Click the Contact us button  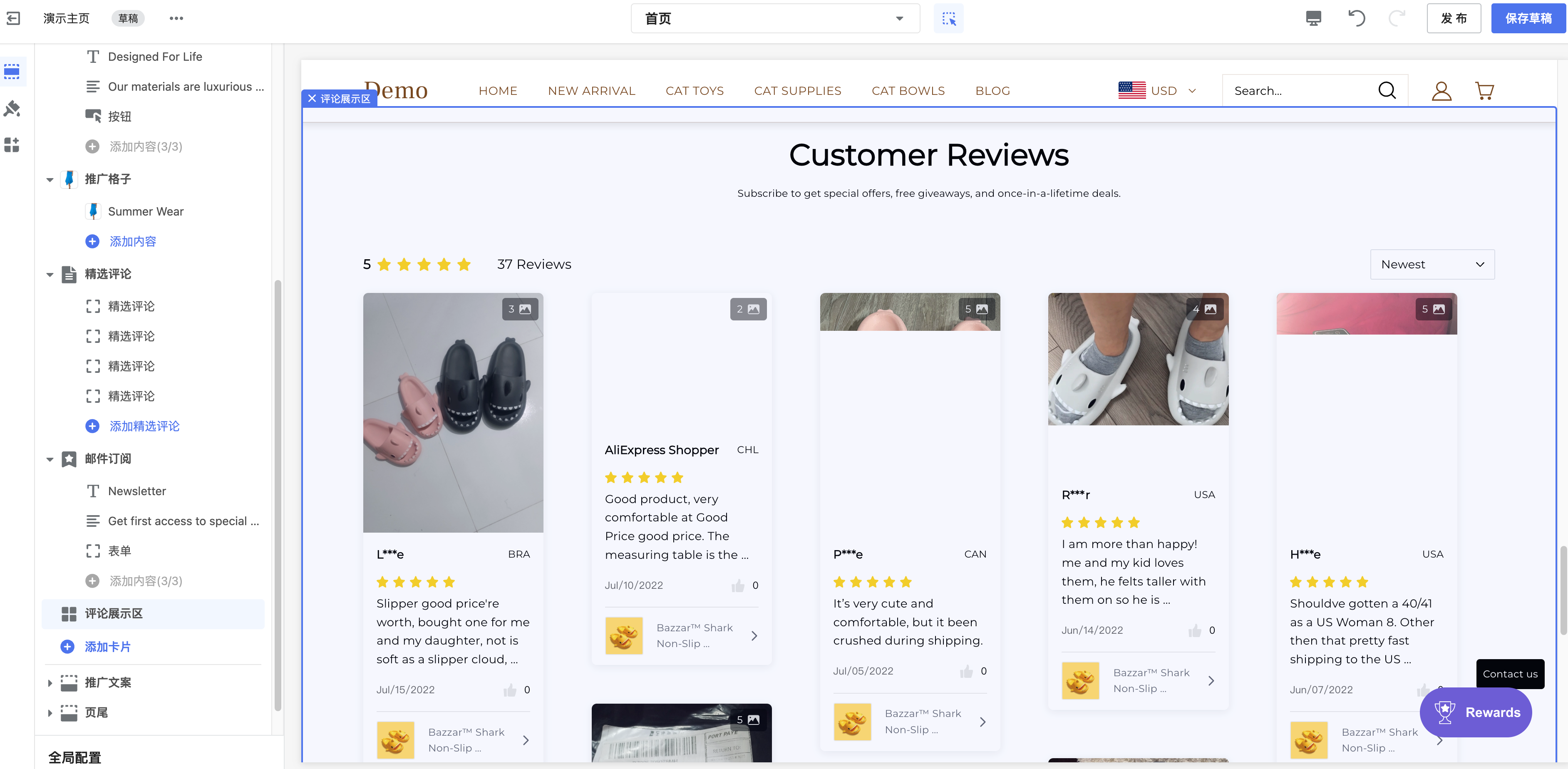coord(1510,674)
